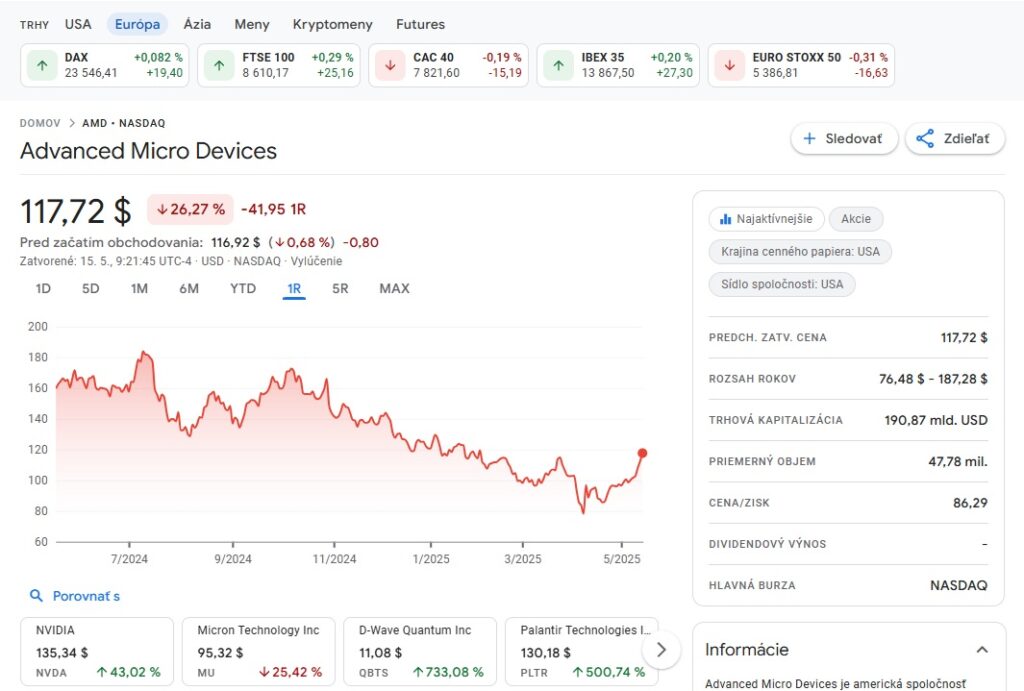The image size is (1024, 691).
Task: Show MAX chart range
Action: pyautogui.click(x=394, y=288)
